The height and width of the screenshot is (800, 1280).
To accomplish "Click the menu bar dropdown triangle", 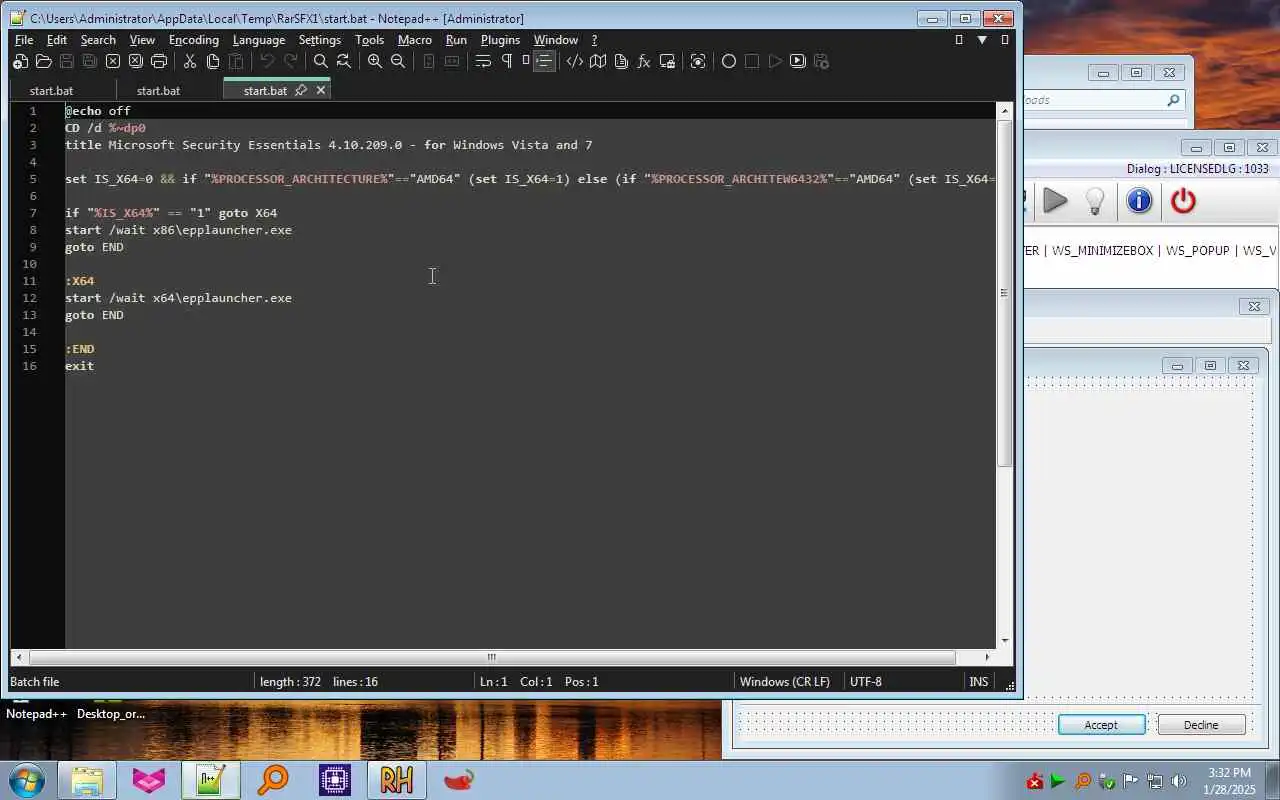I will click(x=982, y=40).
